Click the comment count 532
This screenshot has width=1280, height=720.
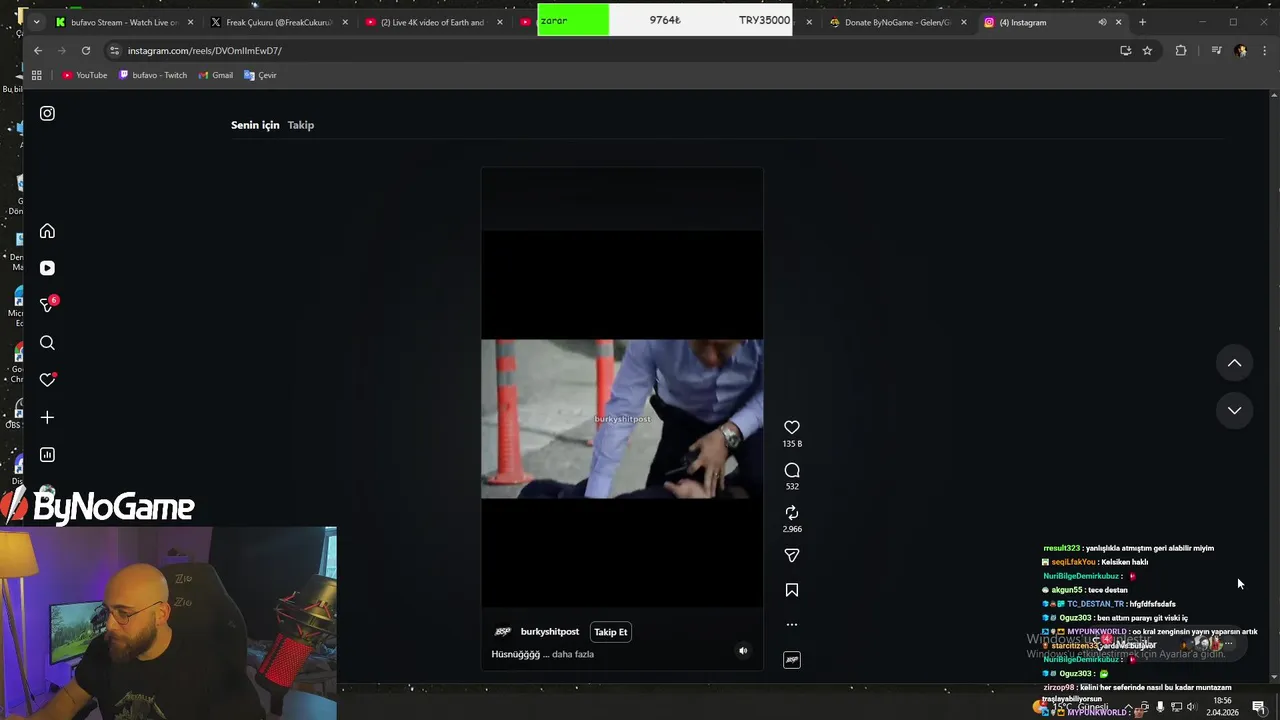pyautogui.click(x=792, y=487)
